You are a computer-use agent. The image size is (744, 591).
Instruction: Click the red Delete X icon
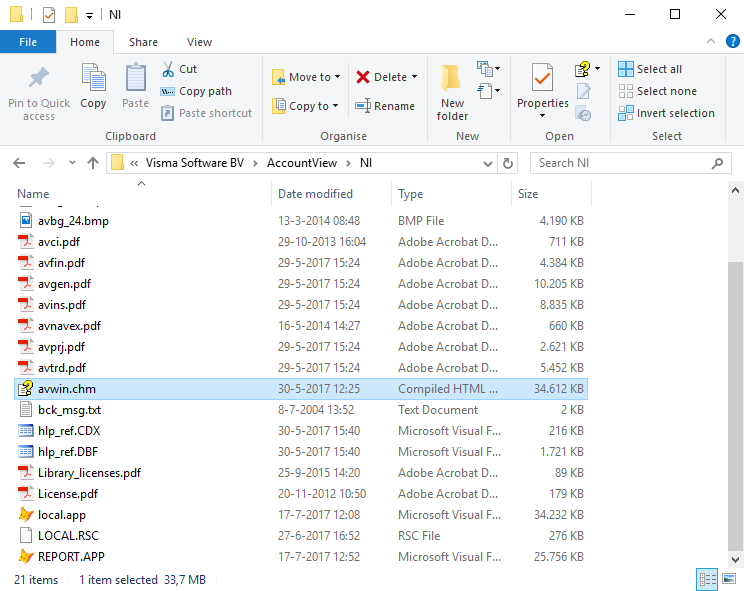(363, 77)
